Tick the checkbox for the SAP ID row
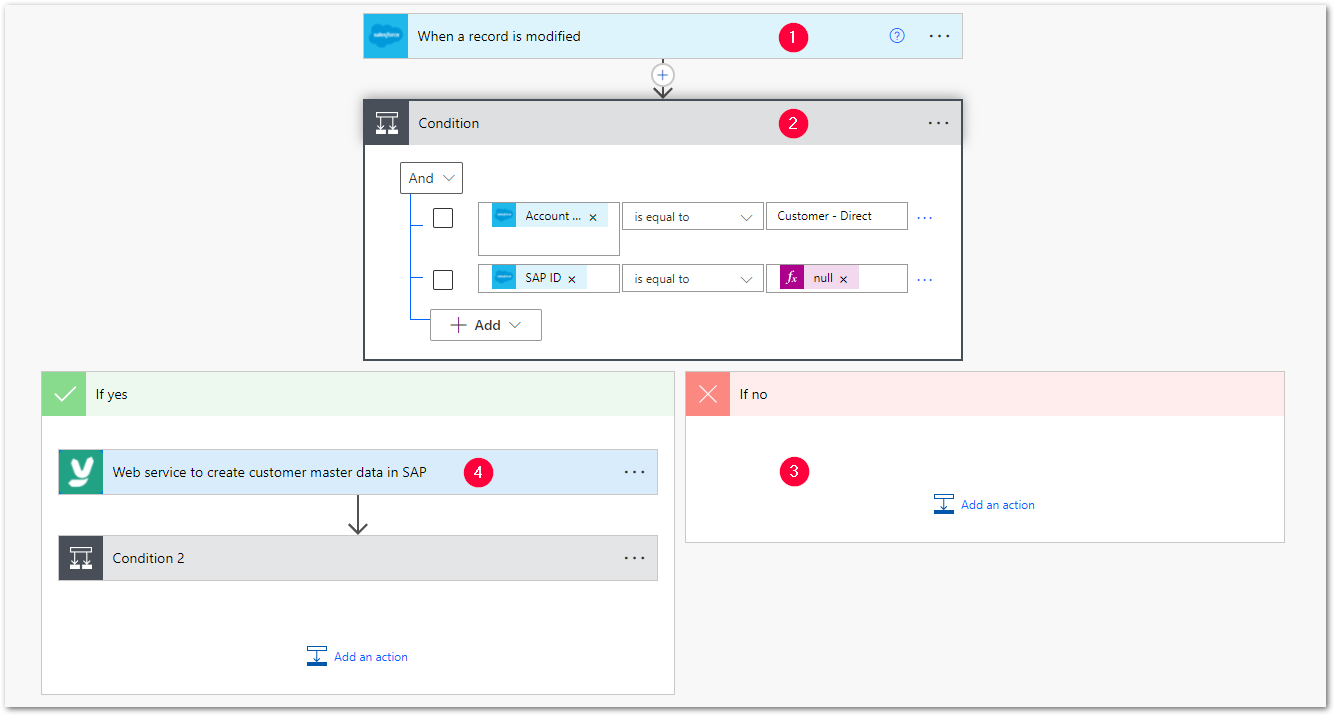 (x=443, y=279)
